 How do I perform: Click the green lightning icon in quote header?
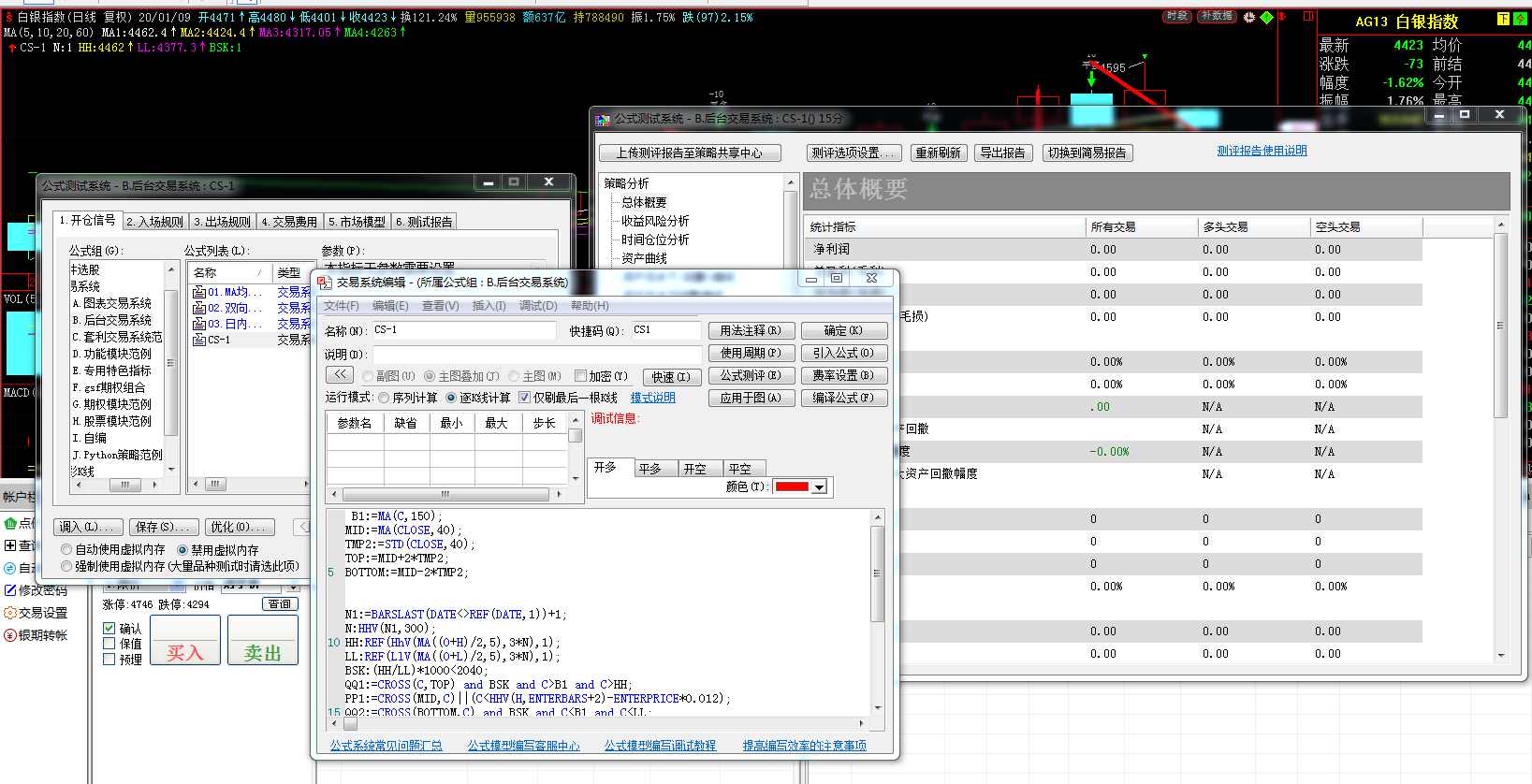coord(1519,20)
